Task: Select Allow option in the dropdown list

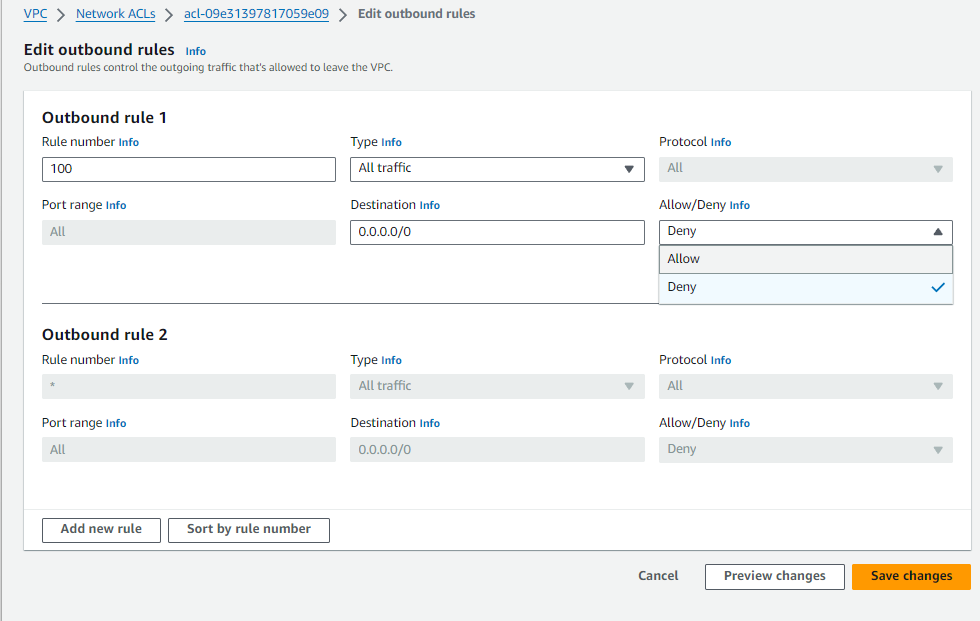Action: [x=806, y=259]
